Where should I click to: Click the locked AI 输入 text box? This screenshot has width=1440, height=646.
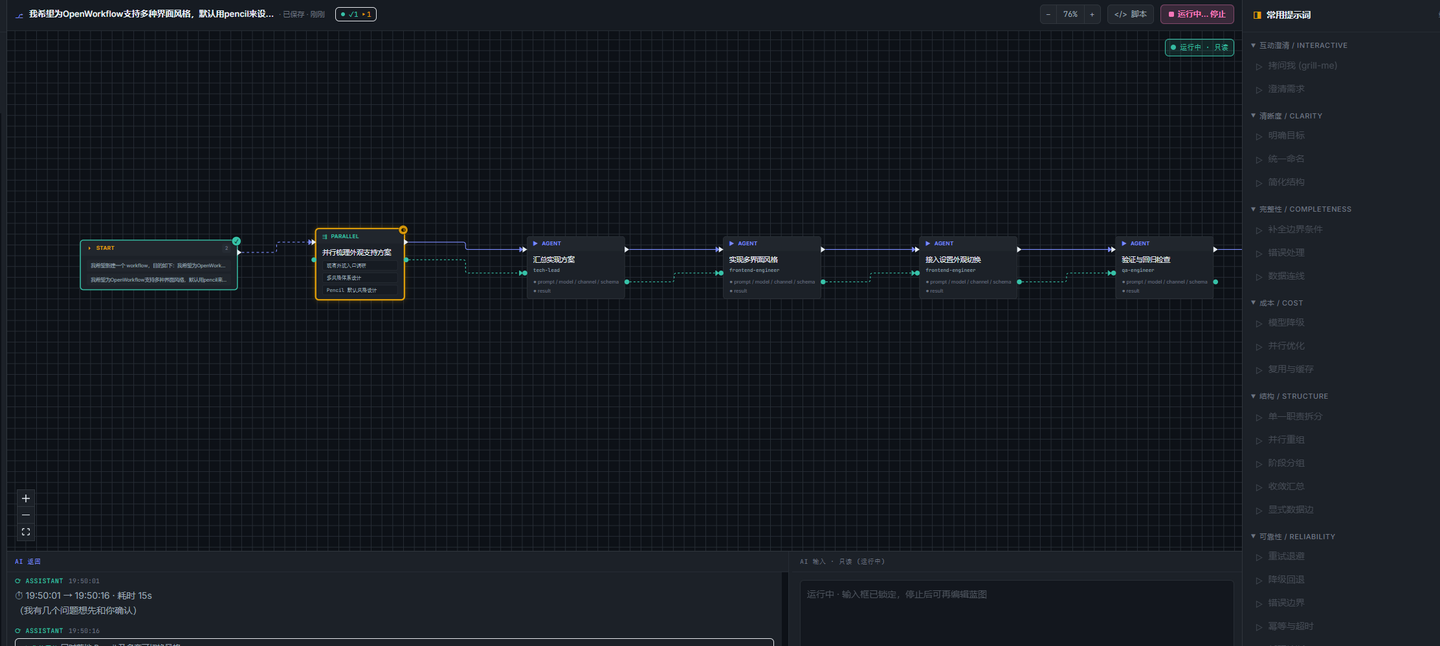(x=1016, y=613)
